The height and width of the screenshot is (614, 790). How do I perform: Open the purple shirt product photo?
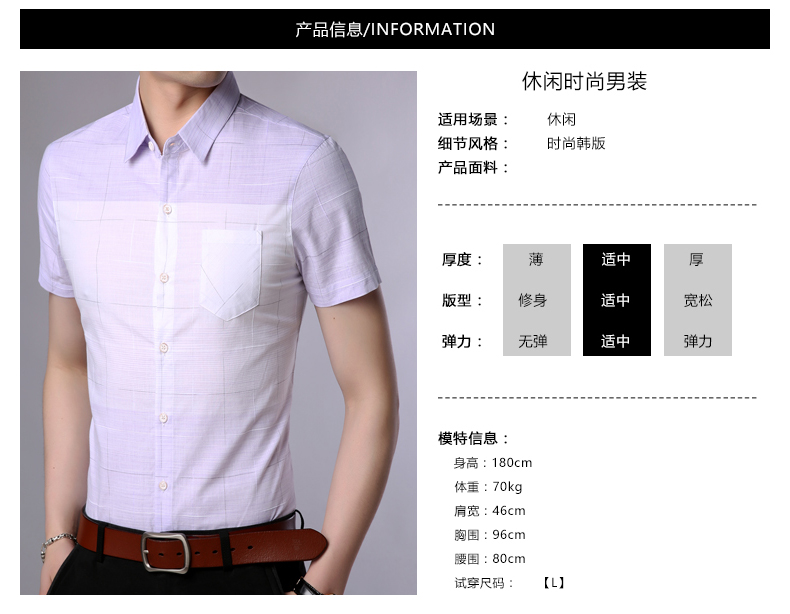point(218,332)
